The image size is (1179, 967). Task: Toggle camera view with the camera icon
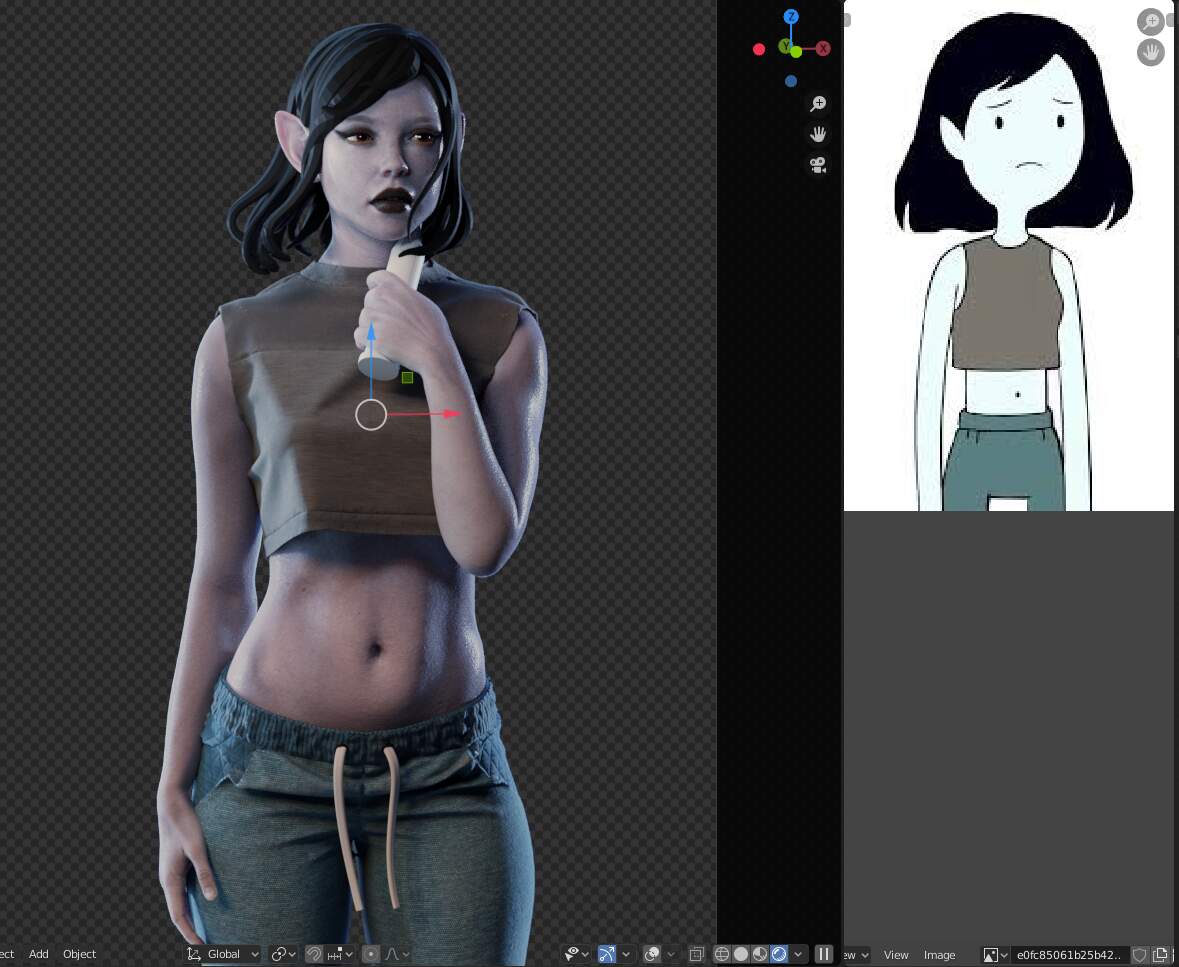click(x=818, y=165)
